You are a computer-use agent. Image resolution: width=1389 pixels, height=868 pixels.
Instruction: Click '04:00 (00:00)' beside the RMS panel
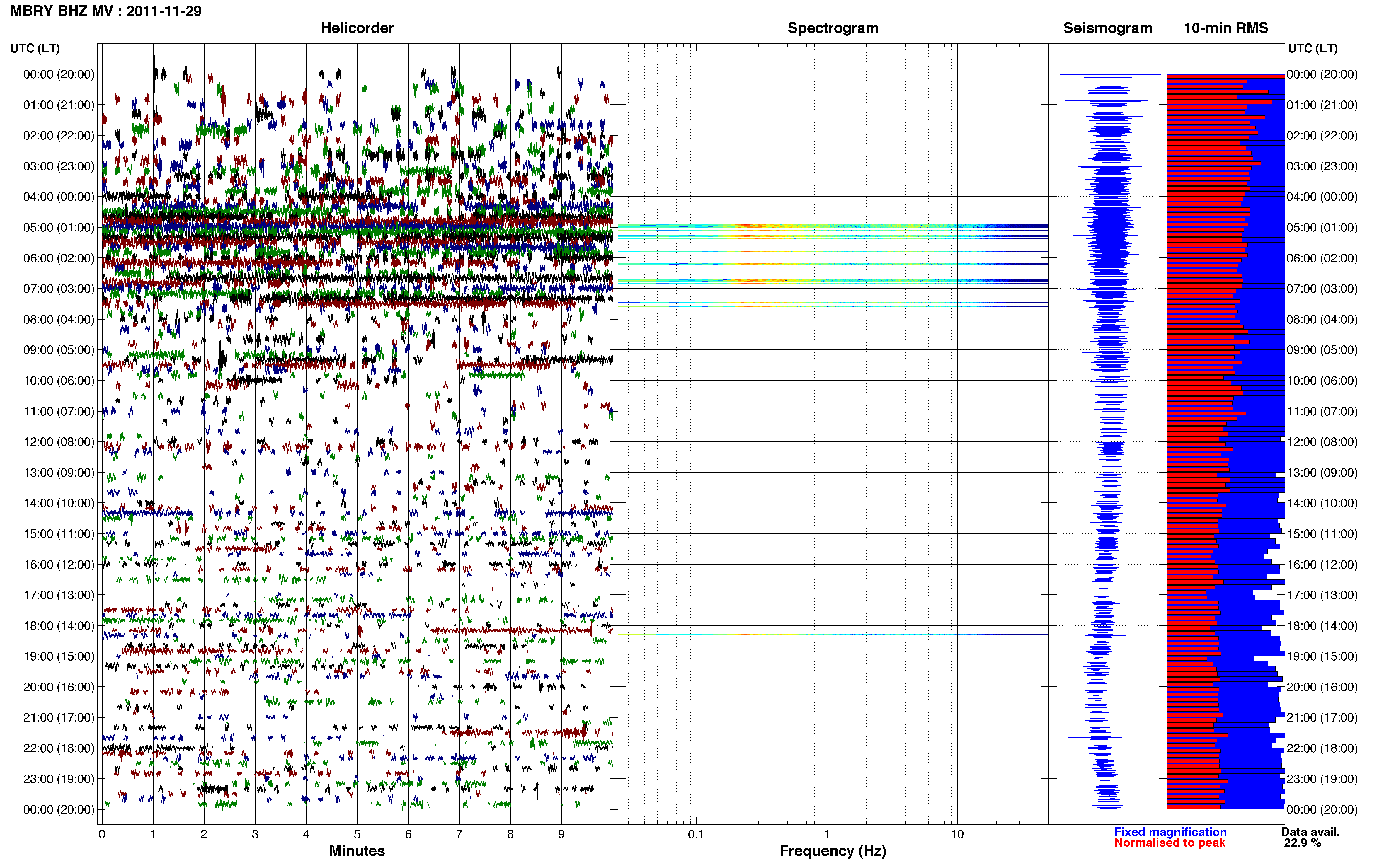pyautogui.click(x=1322, y=197)
